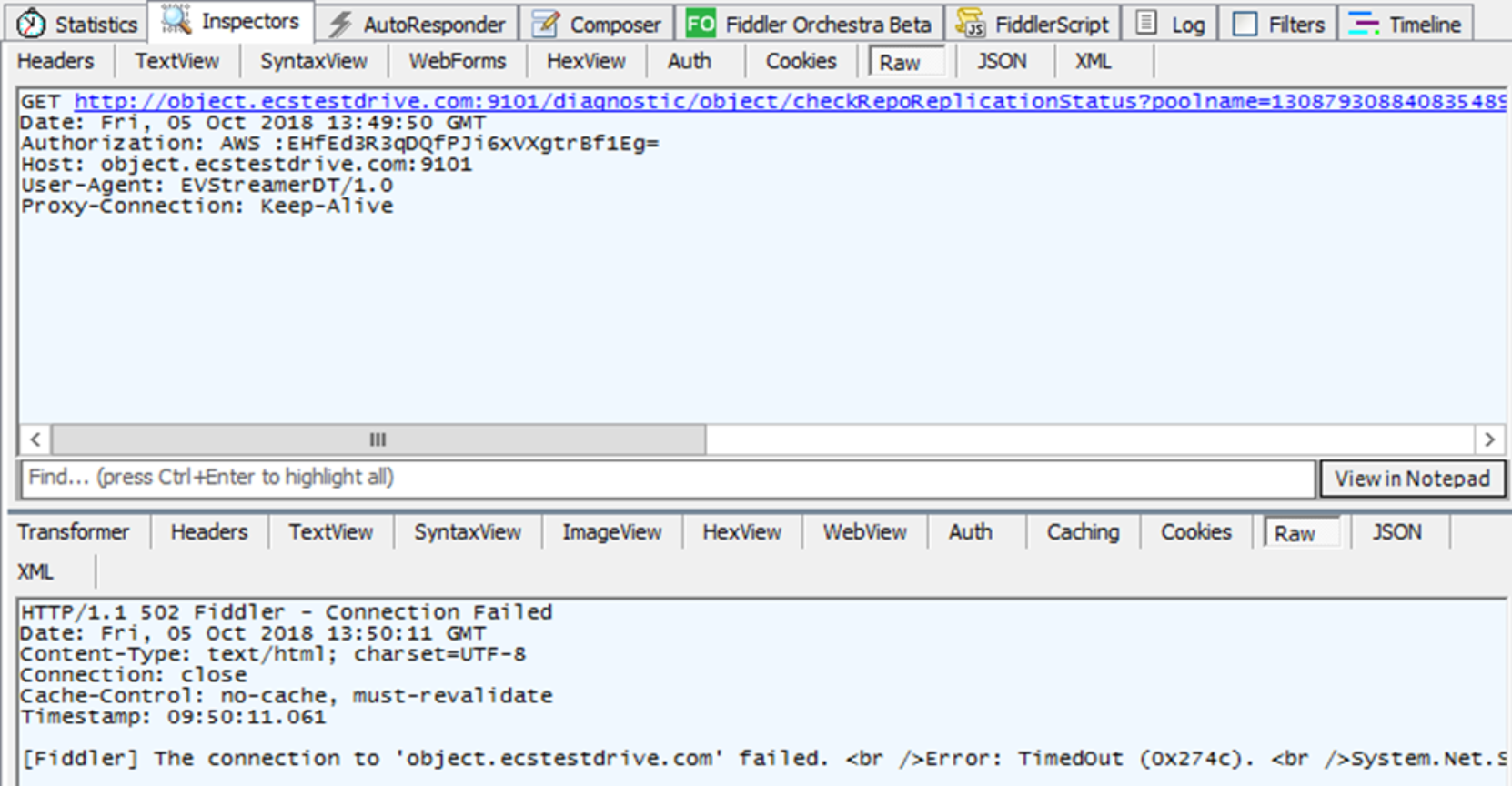Select response Headers tab
Screen dimensions: 1512x787
(x=209, y=532)
